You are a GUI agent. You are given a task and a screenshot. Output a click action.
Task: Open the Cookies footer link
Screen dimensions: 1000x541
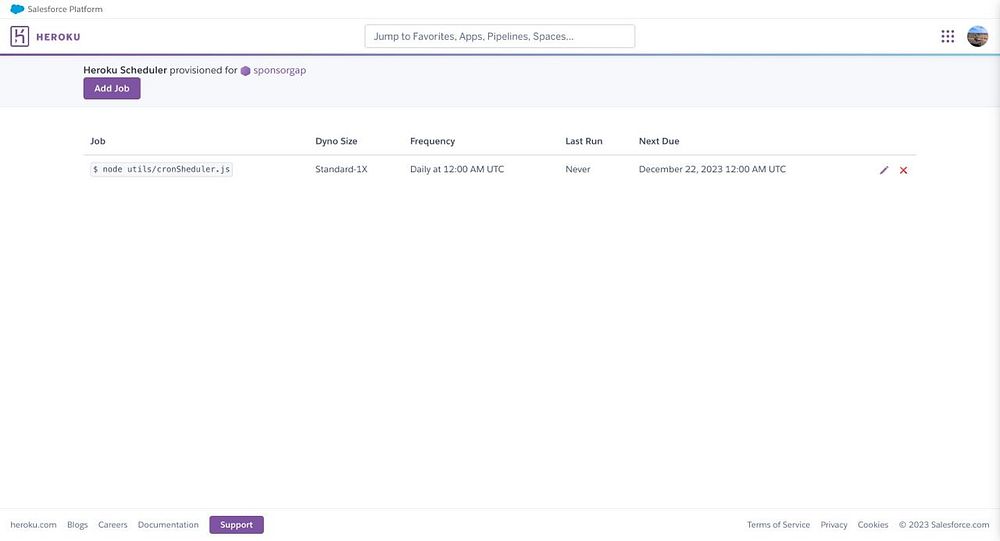point(872,524)
